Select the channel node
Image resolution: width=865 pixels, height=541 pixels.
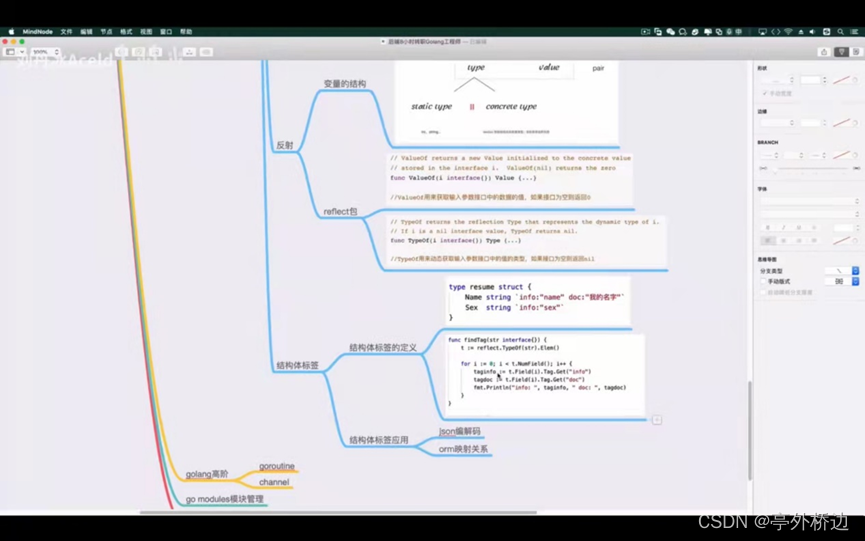[x=274, y=483]
